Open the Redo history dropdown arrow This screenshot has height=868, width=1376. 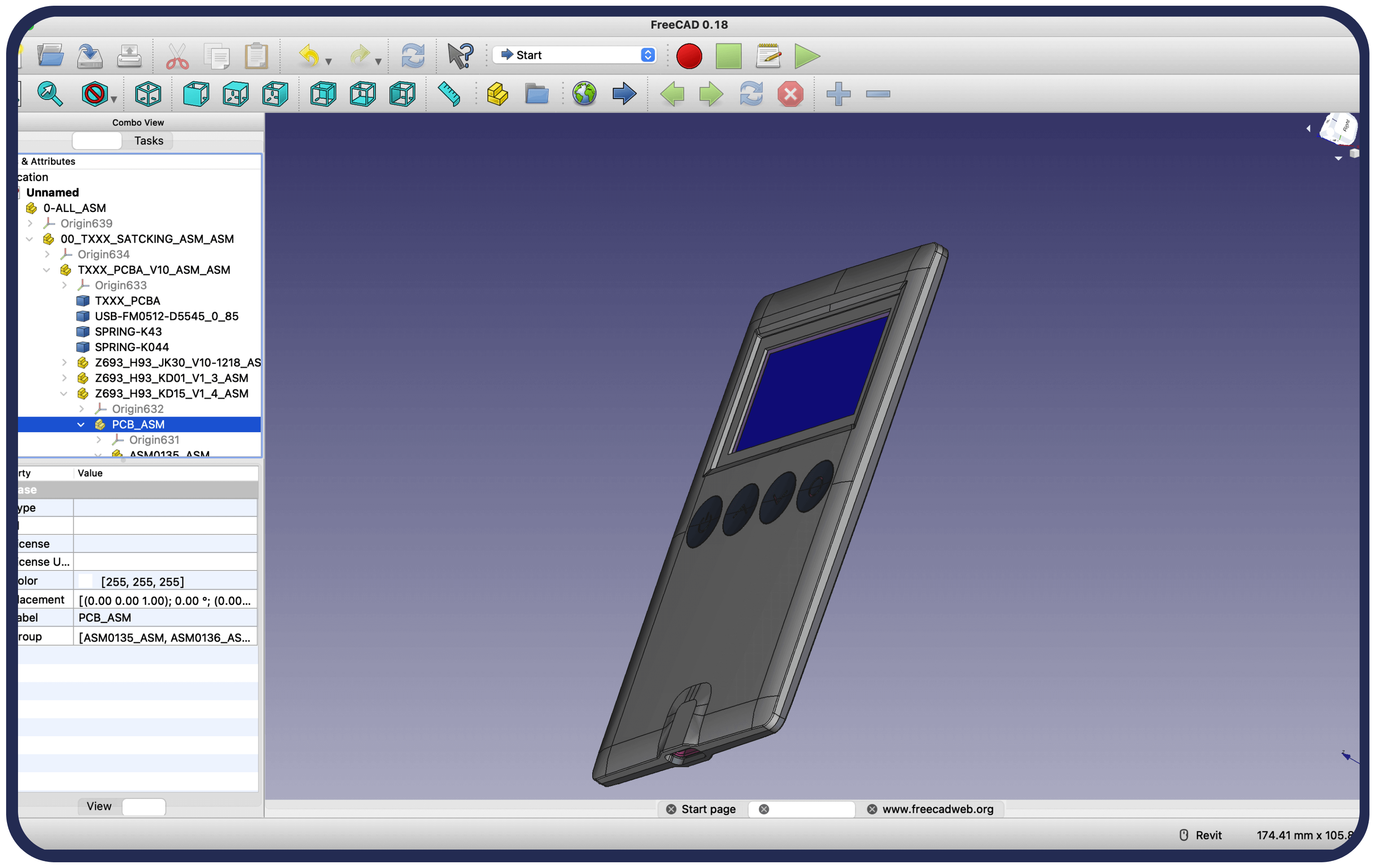(x=378, y=61)
